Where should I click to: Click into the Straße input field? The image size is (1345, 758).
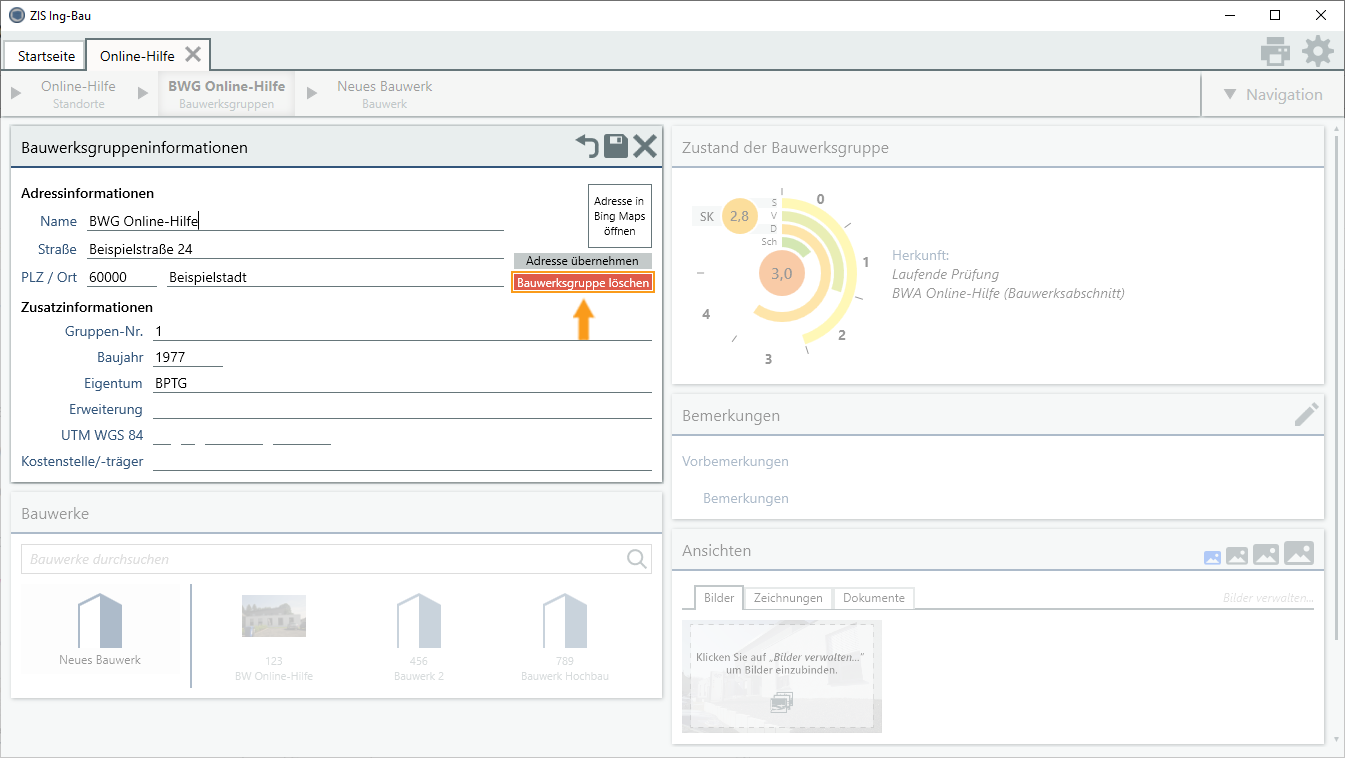pos(295,249)
